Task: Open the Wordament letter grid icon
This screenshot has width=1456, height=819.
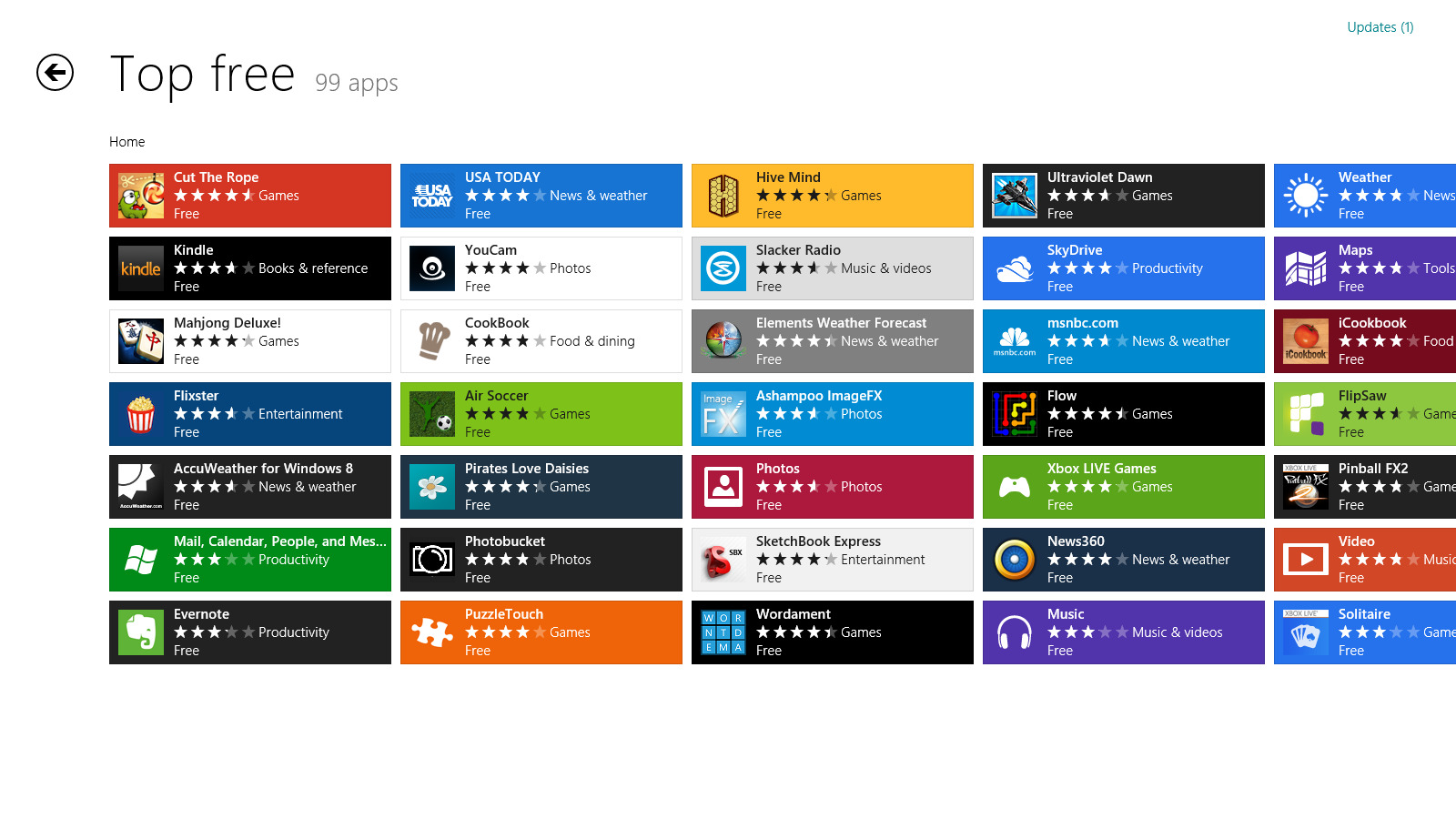Action: (723, 632)
